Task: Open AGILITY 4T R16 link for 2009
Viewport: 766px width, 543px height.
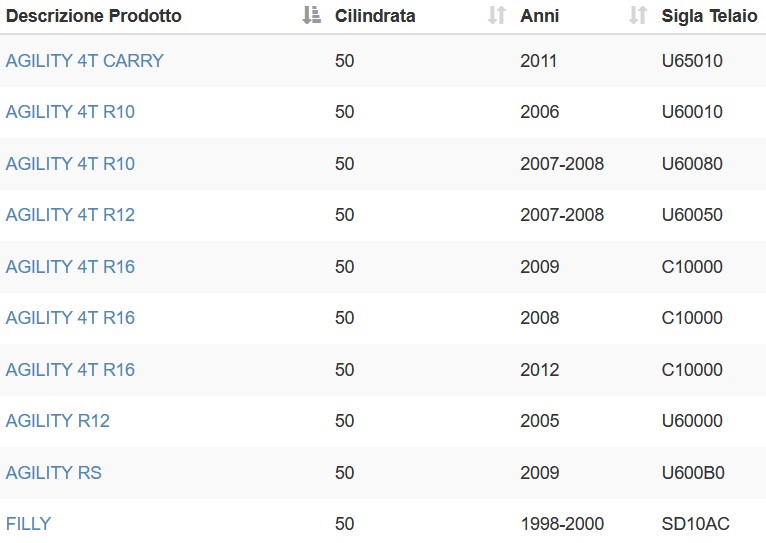Action: [70, 267]
